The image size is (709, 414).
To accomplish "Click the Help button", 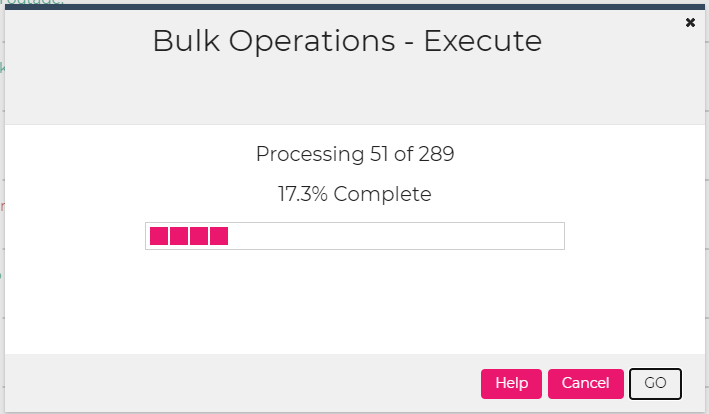I will (x=511, y=383).
